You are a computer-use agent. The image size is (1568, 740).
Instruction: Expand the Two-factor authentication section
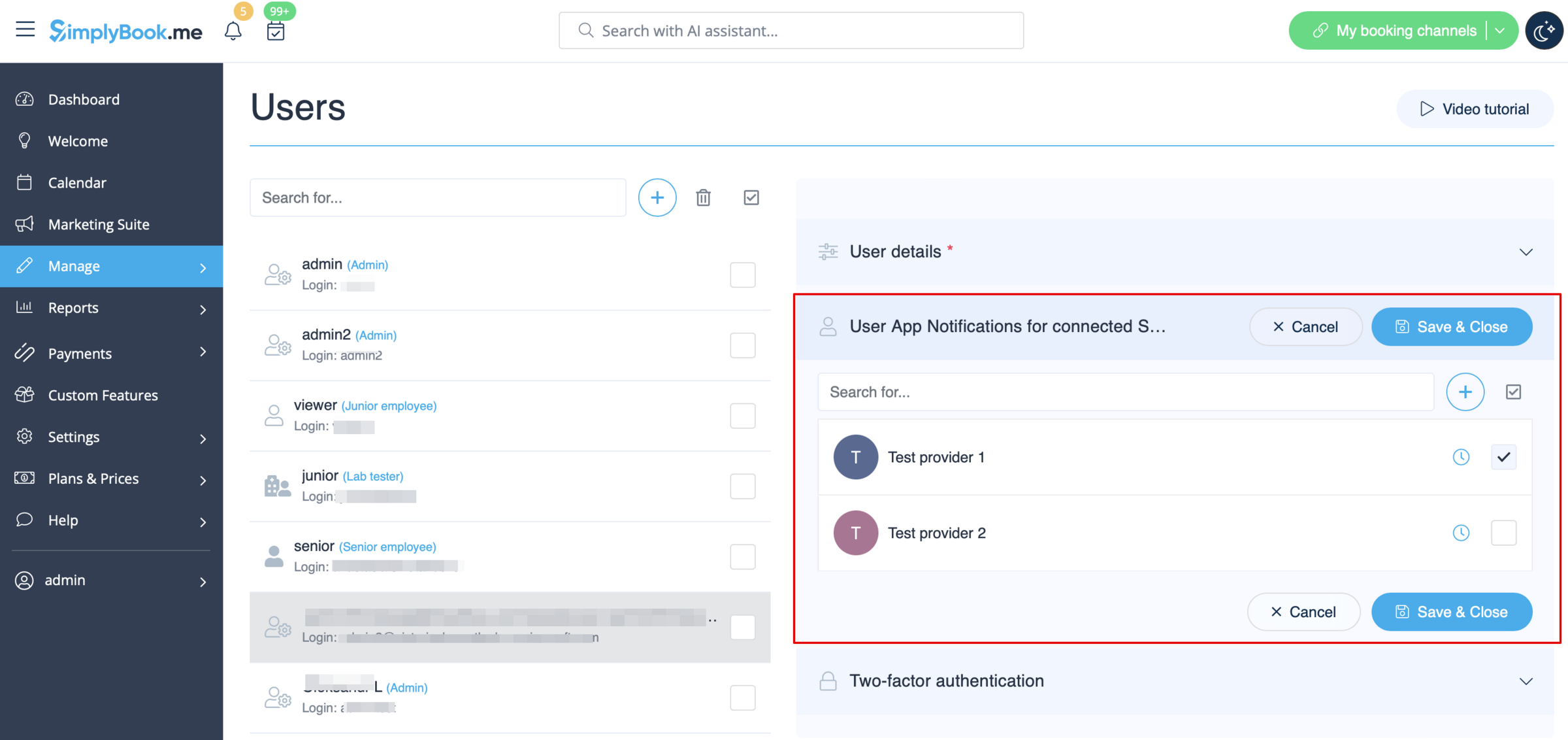pos(1527,681)
